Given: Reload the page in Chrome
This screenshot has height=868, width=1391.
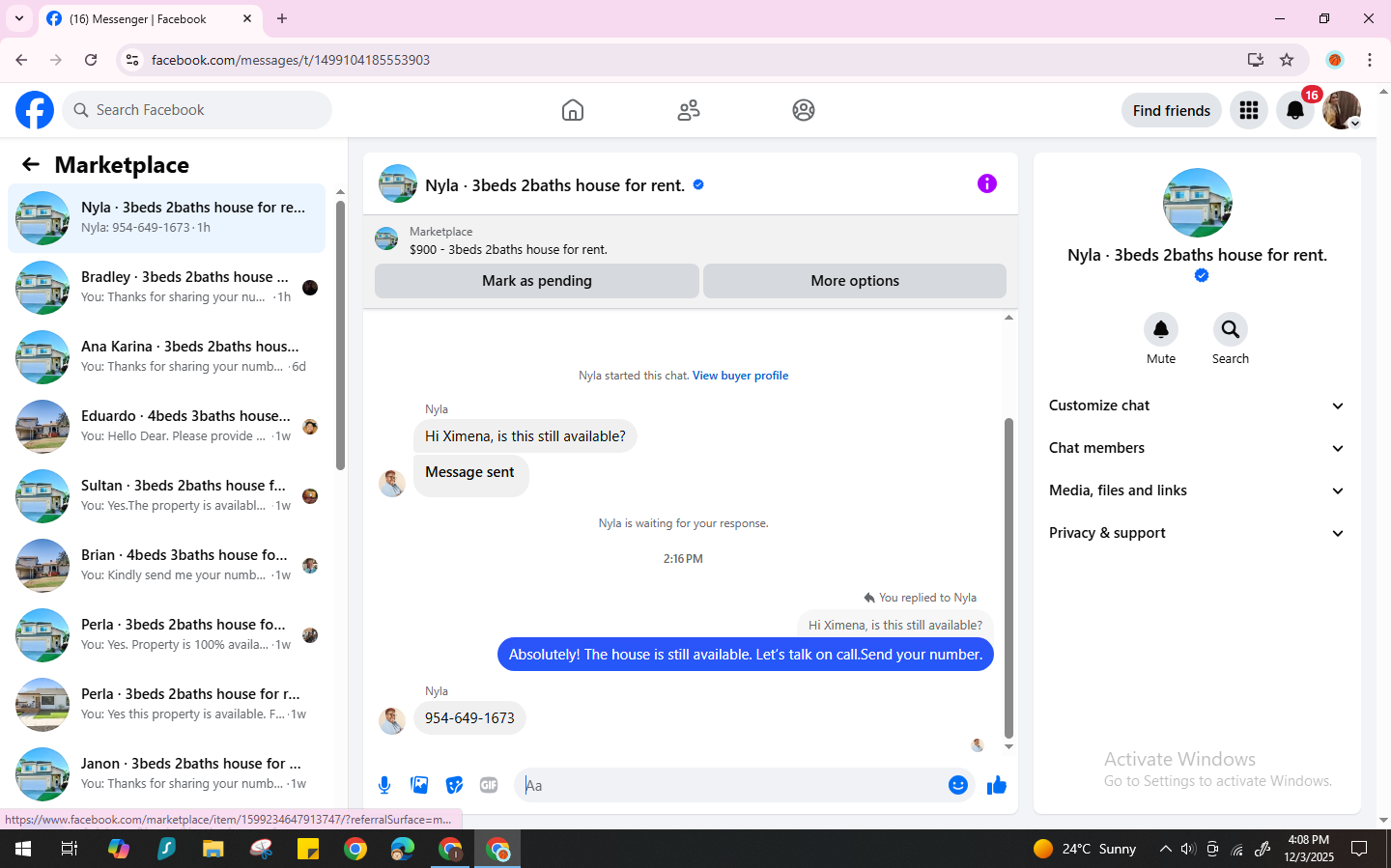Looking at the screenshot, I should (91, 60).
